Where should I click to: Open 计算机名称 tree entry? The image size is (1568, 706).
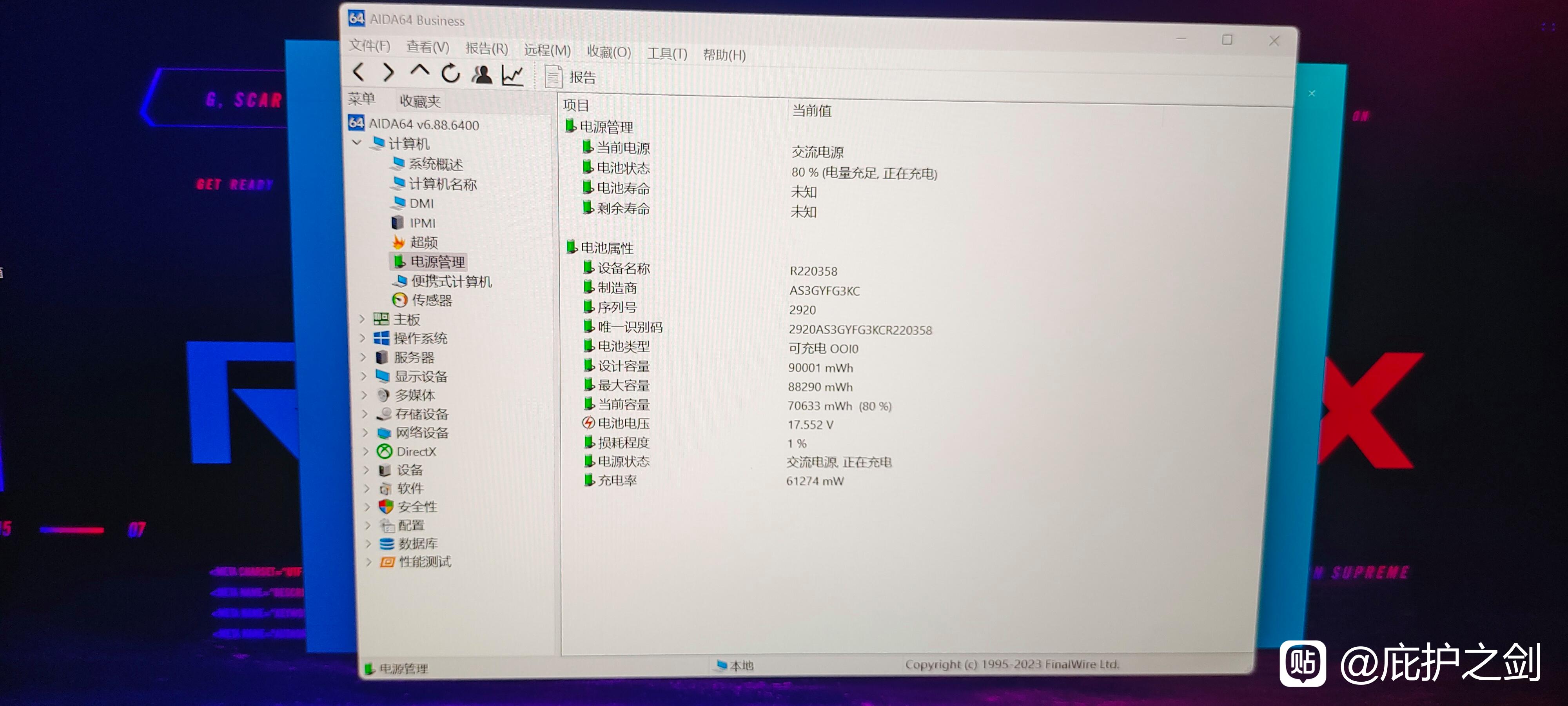434,183
